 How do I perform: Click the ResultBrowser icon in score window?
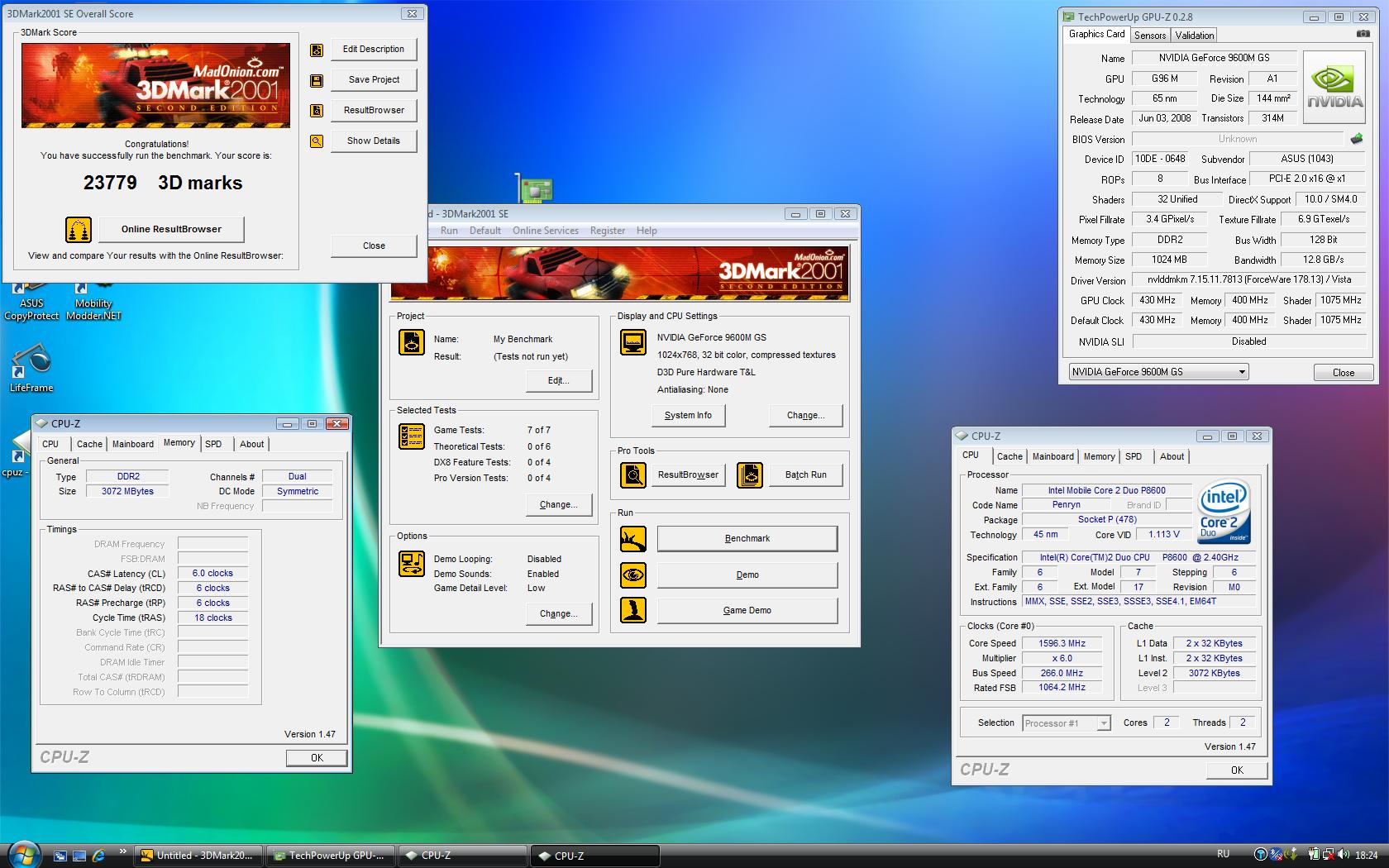click(x=316, y=111)
